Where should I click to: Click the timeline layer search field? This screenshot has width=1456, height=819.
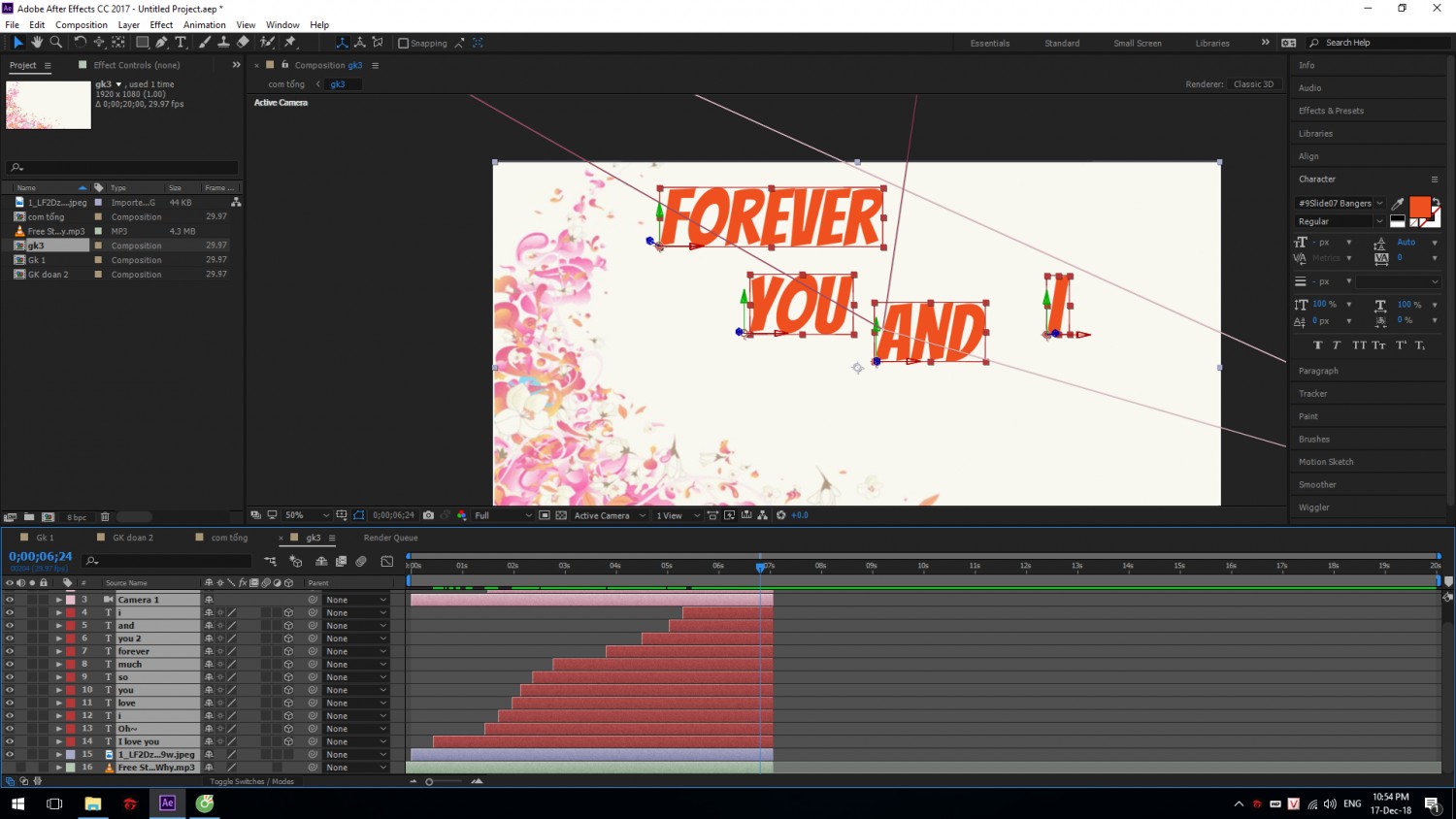pos(167,561)
